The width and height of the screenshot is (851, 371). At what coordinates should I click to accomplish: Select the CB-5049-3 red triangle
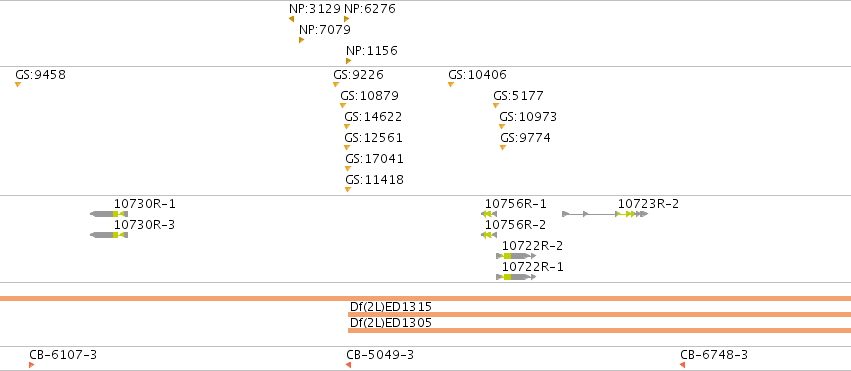coord(348,365)
